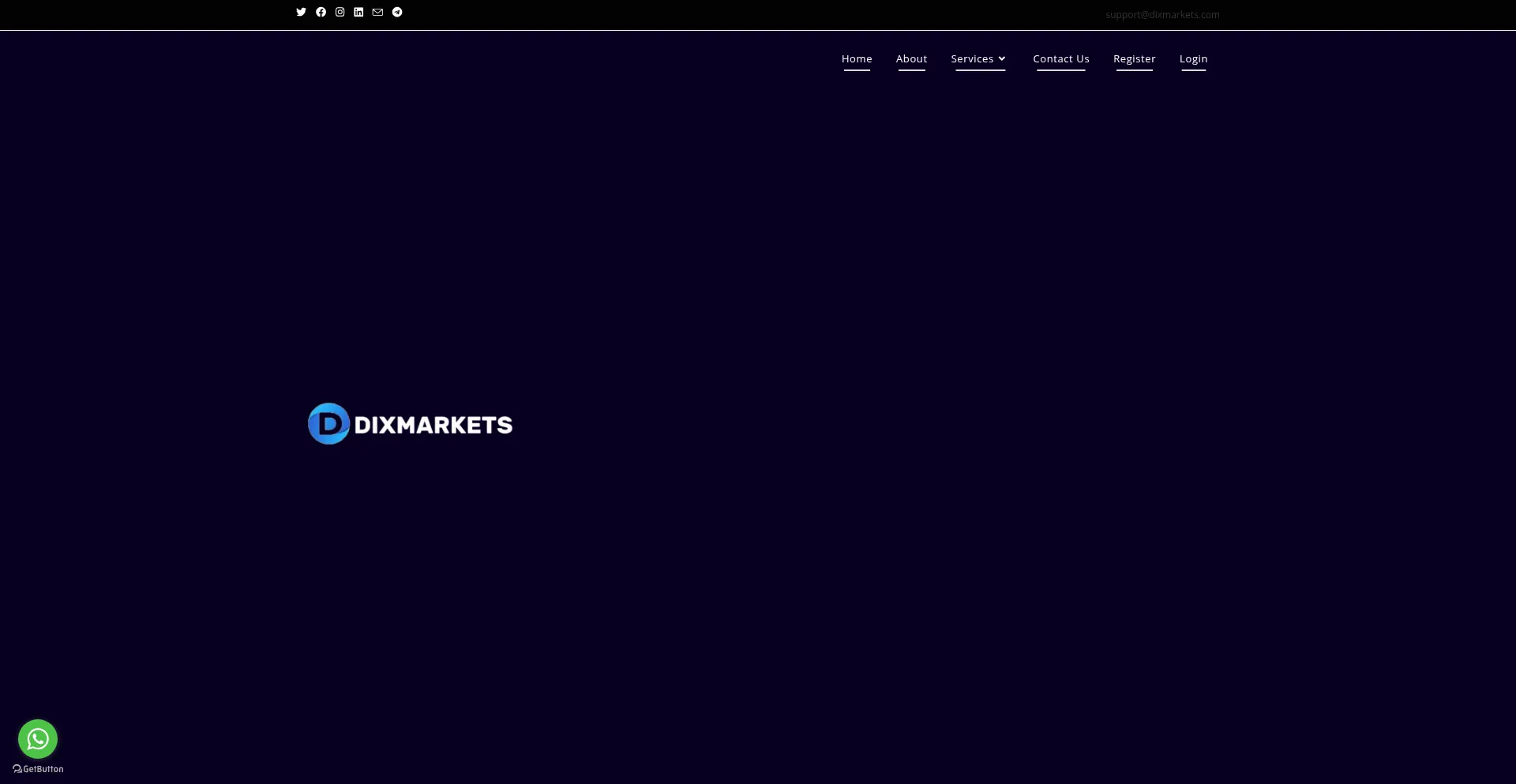Viewport: 1516px width, 784px height.
Task: Expand the Services dropdown chevron
Action: [1002, 58]
